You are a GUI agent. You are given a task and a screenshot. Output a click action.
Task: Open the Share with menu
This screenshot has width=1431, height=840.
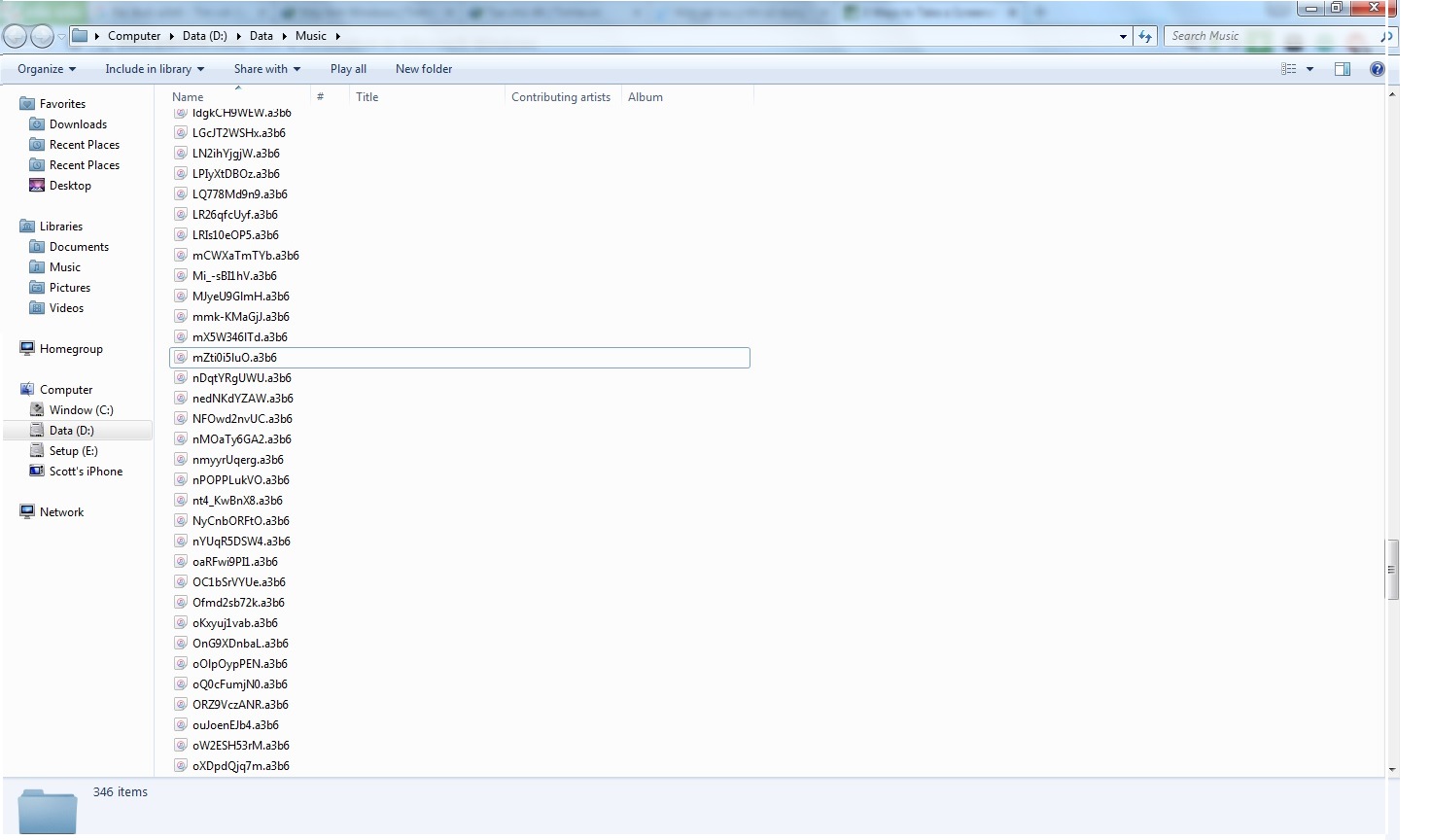[267, 69]
